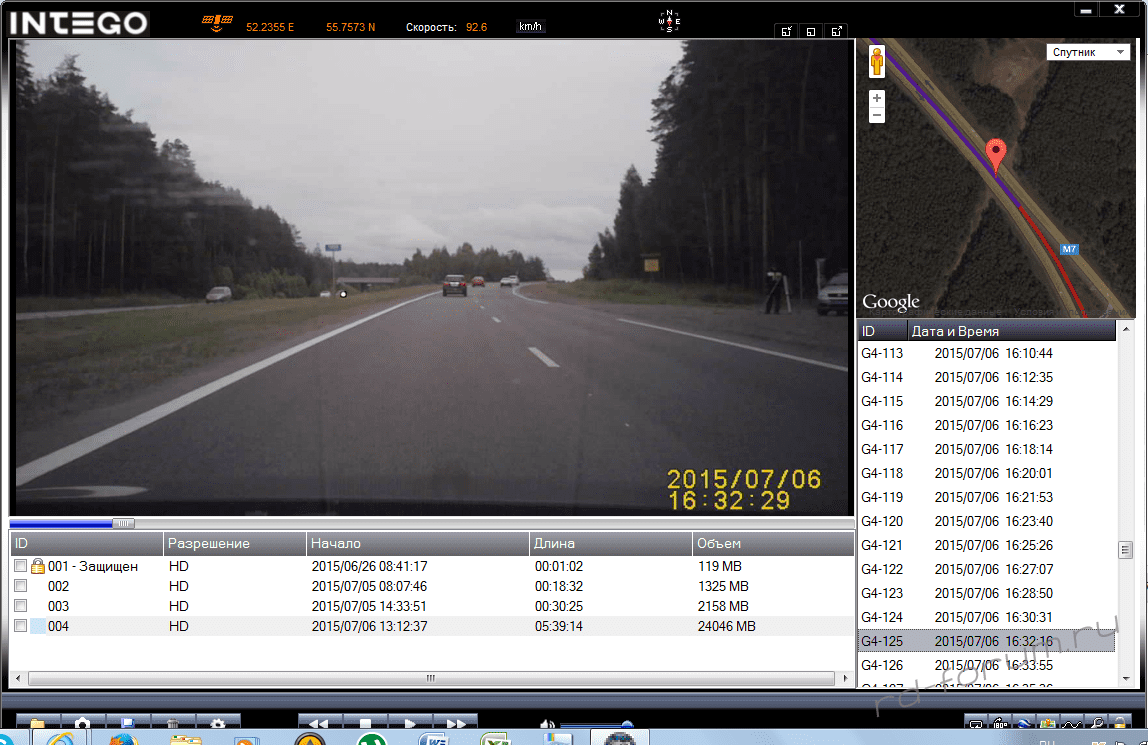The height and width of the screenshot is (745, 1148).
Task: Check the box for recording 004
Action: pos(21,626)
